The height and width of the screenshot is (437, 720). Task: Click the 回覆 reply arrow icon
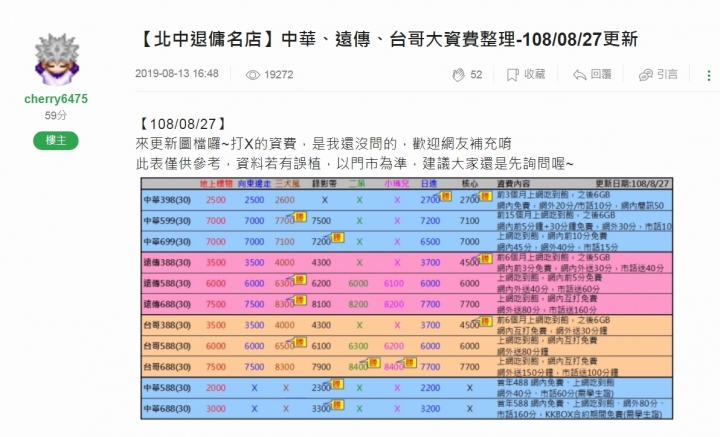(579, 75)
